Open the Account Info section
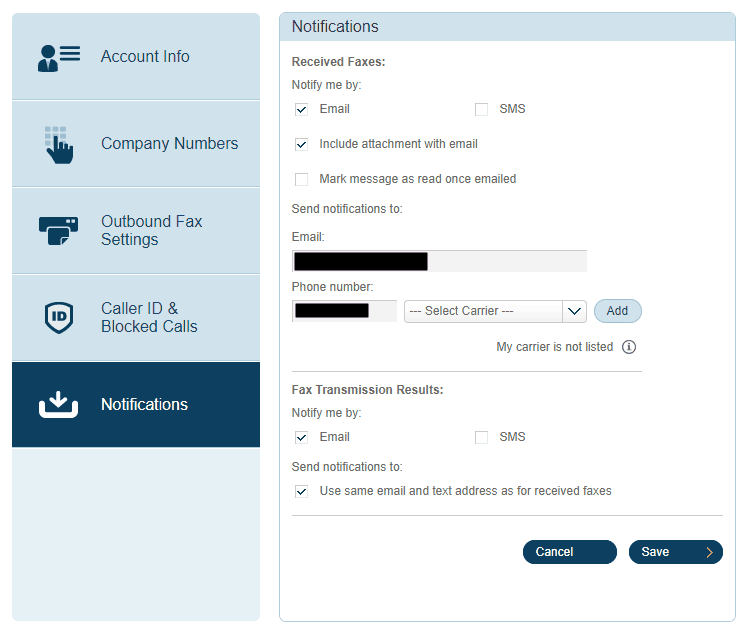The height and width of the screenshot is (630, 743). pyautogui.click(x=136, y=56)
